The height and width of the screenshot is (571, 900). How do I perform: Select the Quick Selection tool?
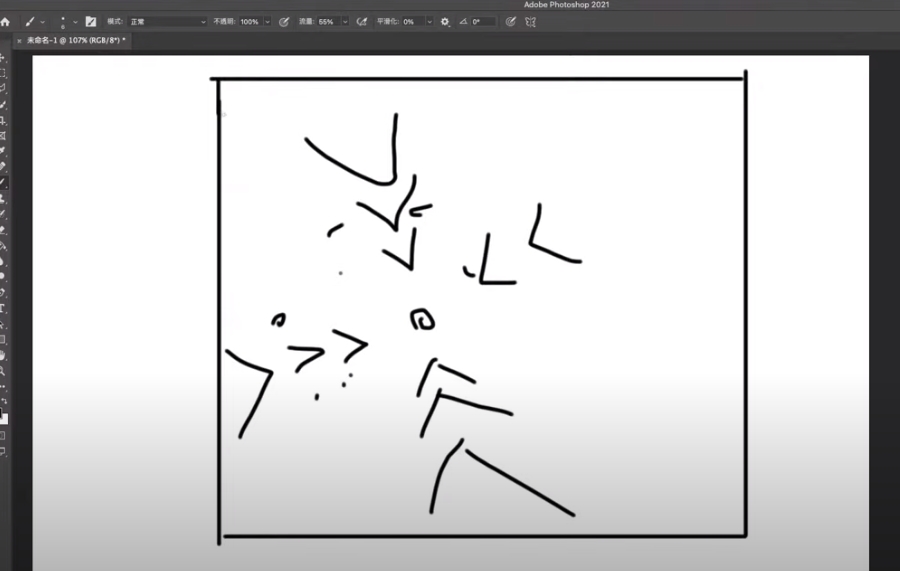[3, 104]
